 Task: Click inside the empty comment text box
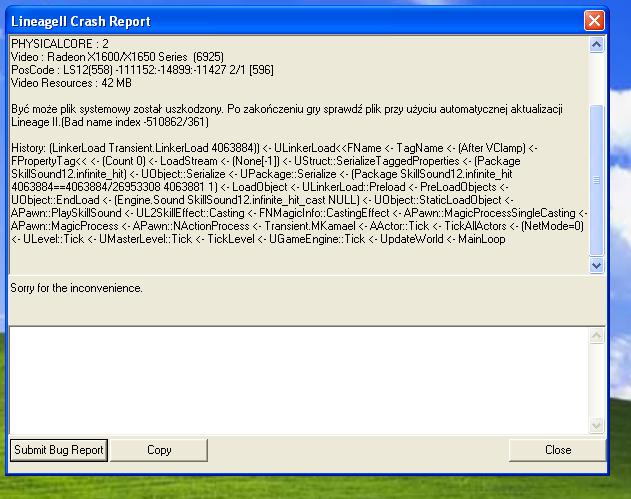(299, 380)
